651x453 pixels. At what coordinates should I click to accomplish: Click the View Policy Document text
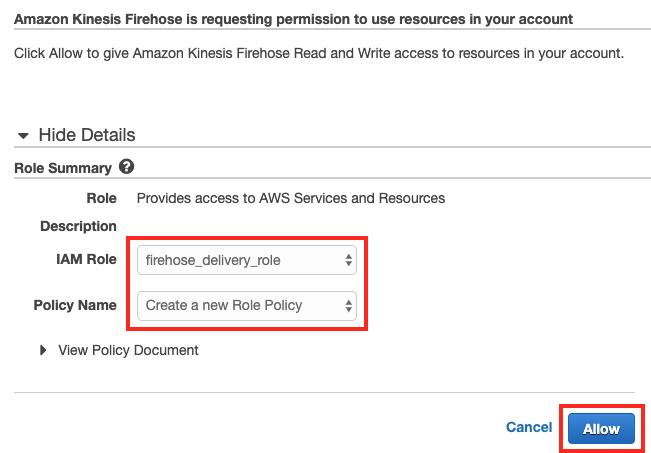click(128, 350)
